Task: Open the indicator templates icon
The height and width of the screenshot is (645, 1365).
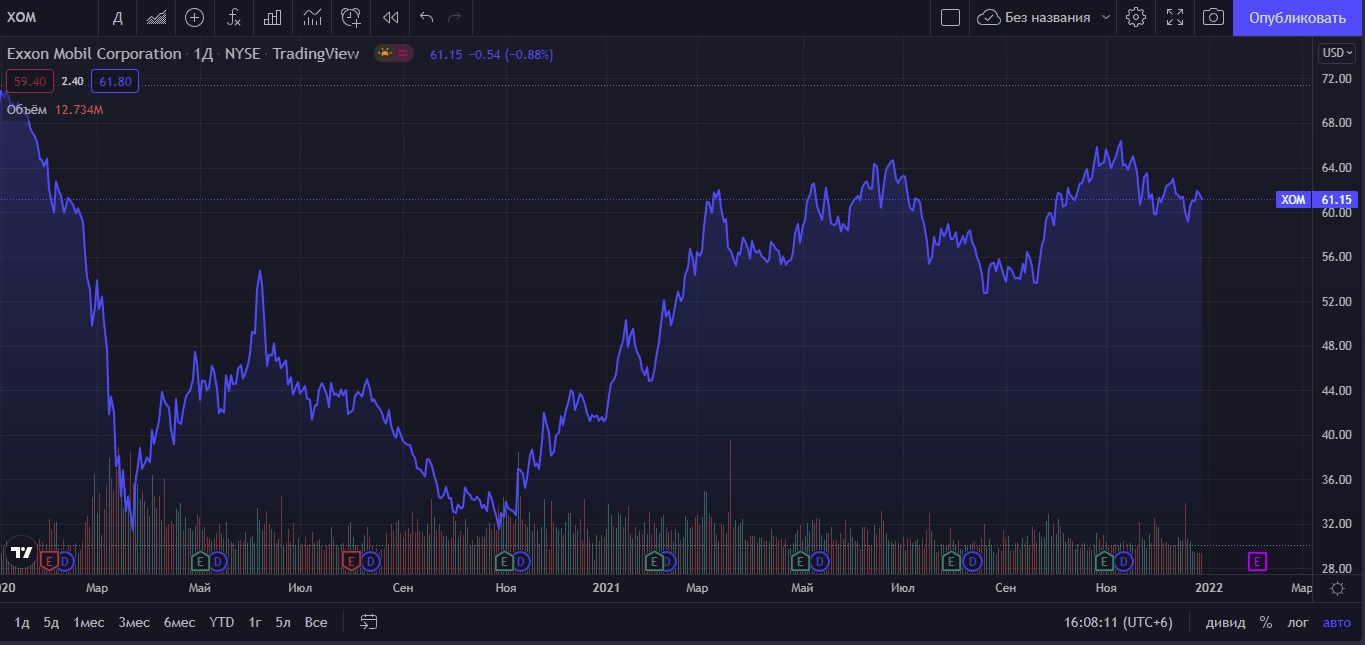Action: pos(312,17)
